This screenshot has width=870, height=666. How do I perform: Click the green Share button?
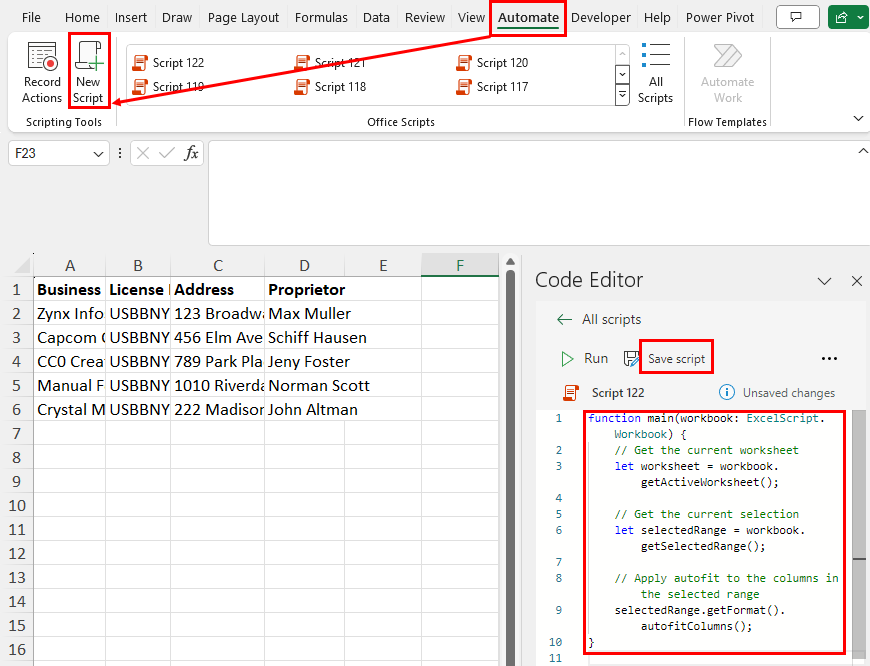pyautogui.click(x=841, y=17)
